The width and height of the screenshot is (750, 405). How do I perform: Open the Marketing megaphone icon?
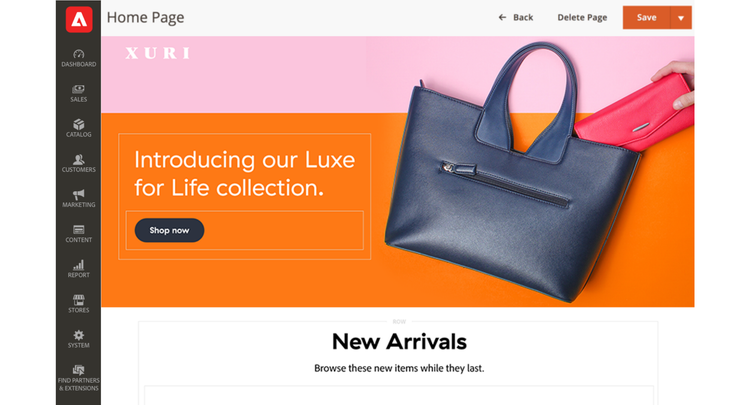(x=78, y=194)
